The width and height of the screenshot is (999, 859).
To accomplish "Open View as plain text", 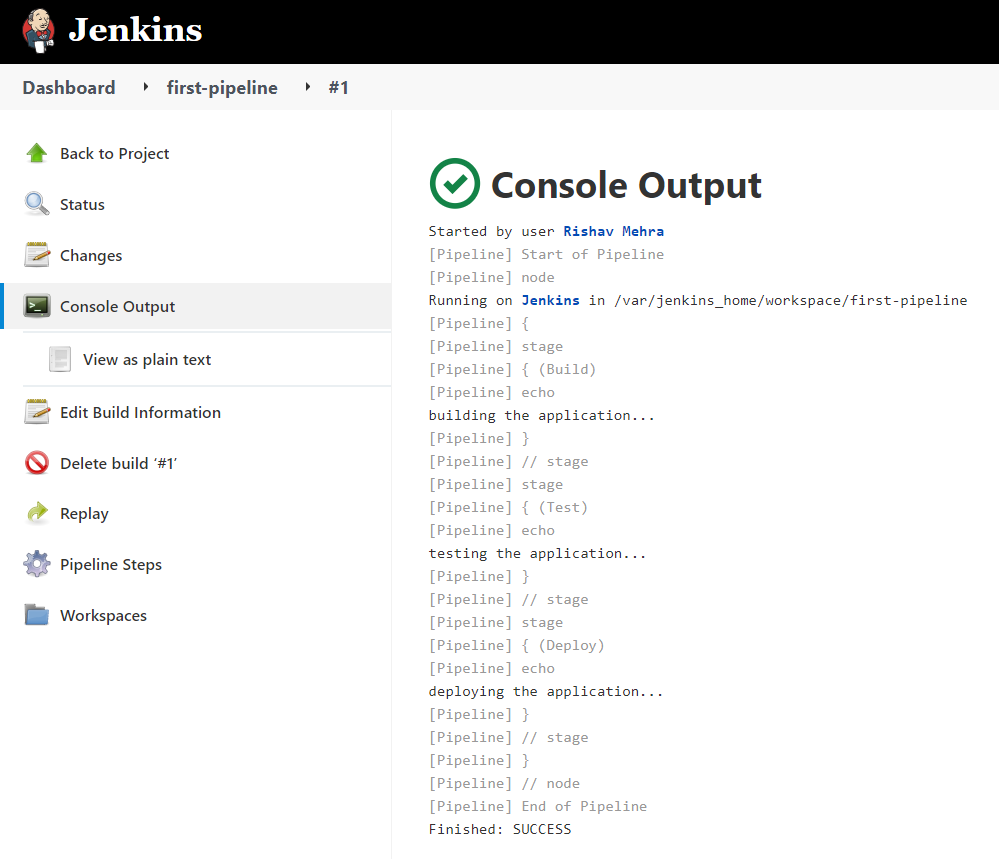I will coord(147,360).
